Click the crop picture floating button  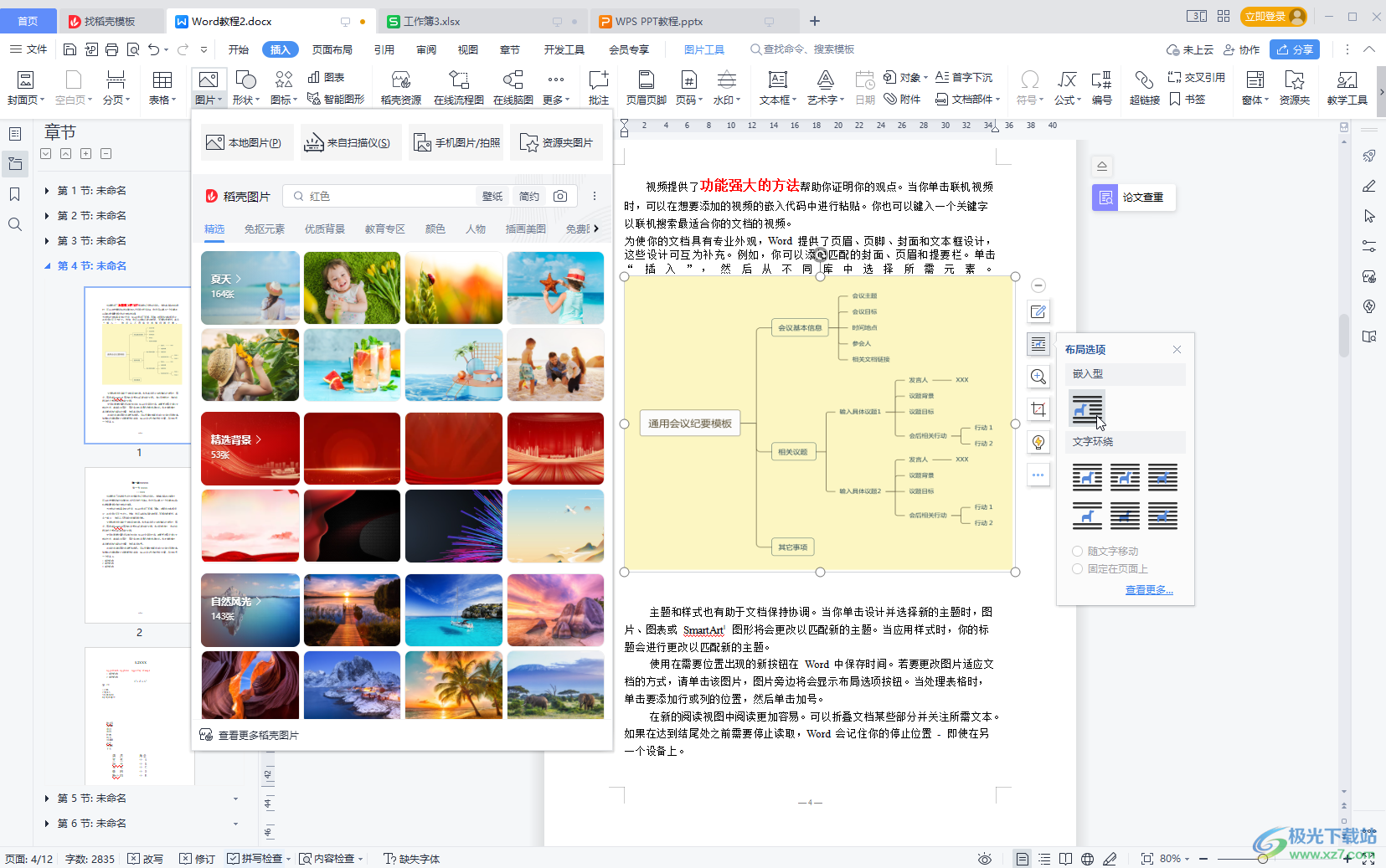(x=1038, y=409)
